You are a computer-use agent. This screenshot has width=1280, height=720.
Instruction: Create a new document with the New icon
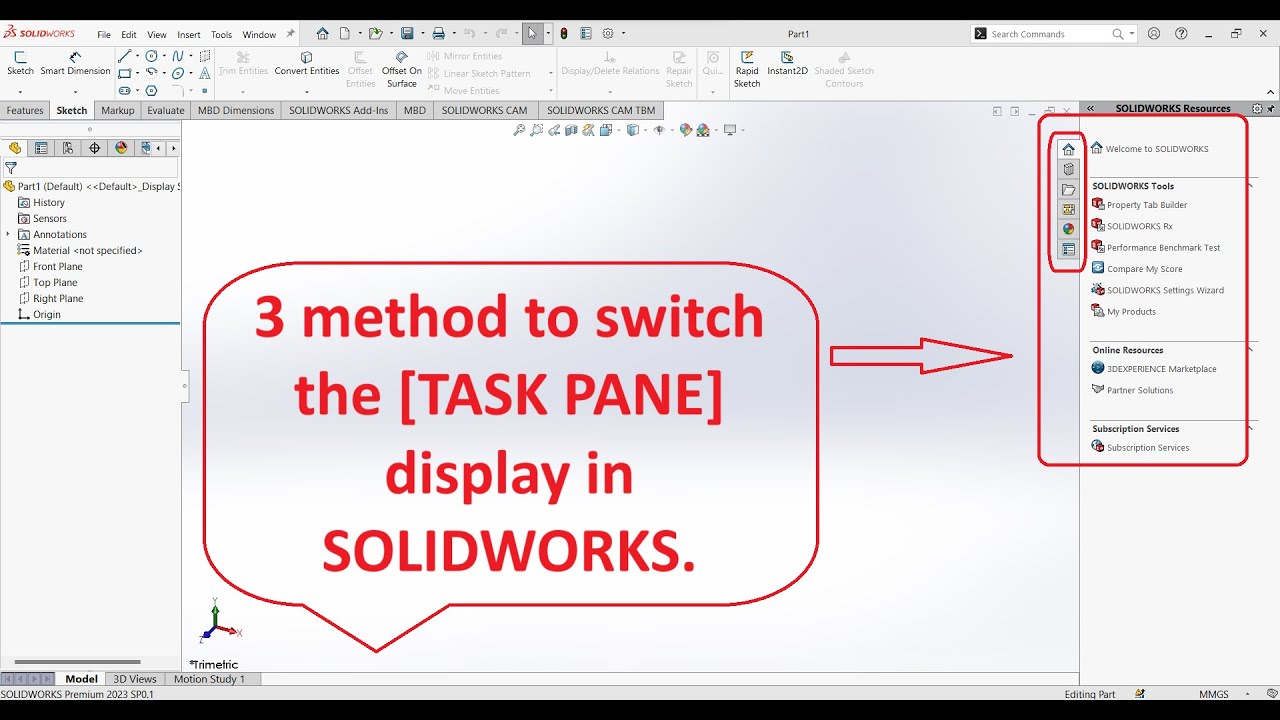point(344,33)
